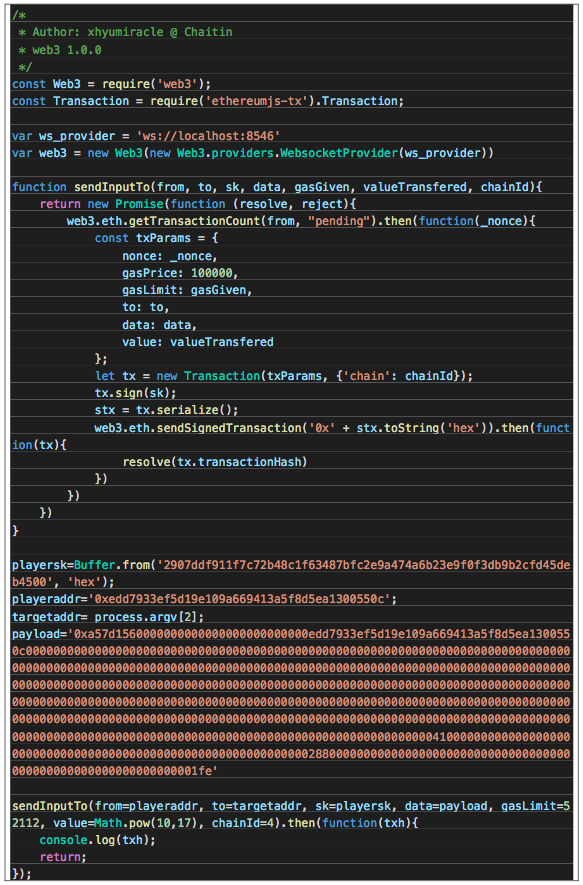This screenshot has width=583, height=885.
Task: Click the gasPrice value 100000
Action: 212,273
